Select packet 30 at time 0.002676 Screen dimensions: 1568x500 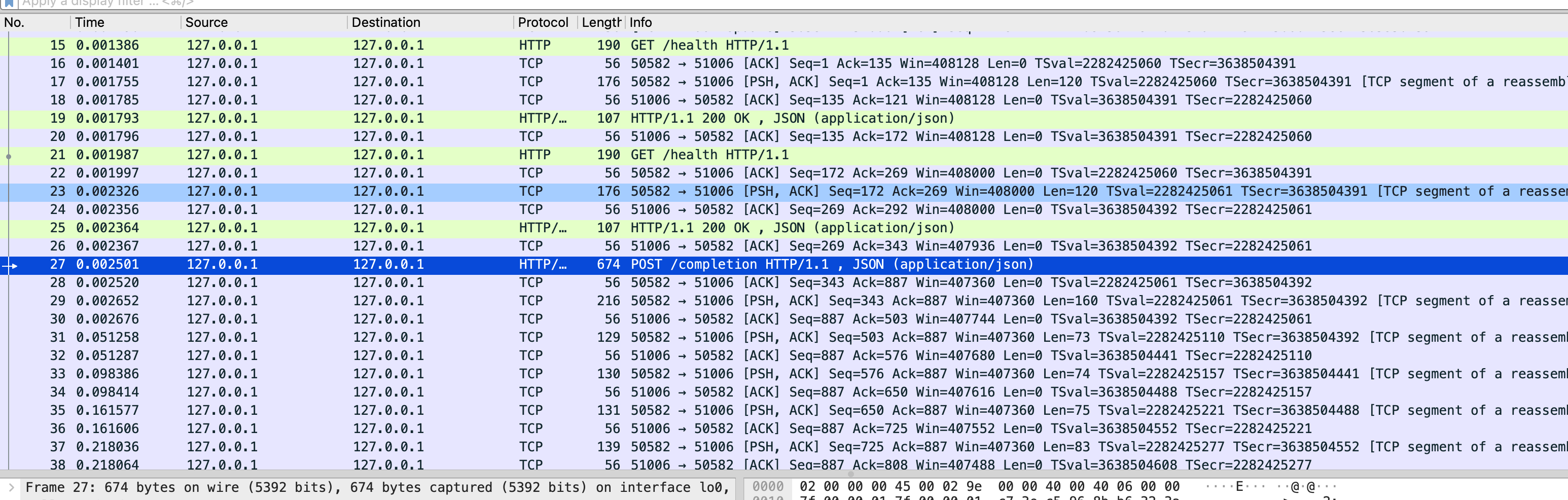784,320
